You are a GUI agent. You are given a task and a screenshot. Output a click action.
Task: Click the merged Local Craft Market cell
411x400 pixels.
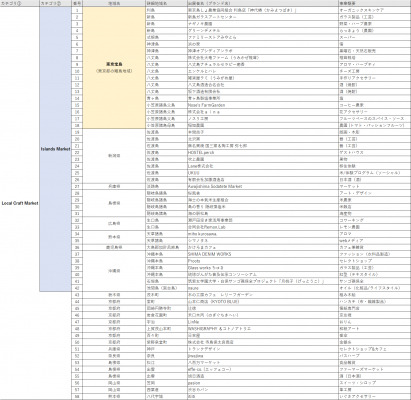click(x=20, y=203)
